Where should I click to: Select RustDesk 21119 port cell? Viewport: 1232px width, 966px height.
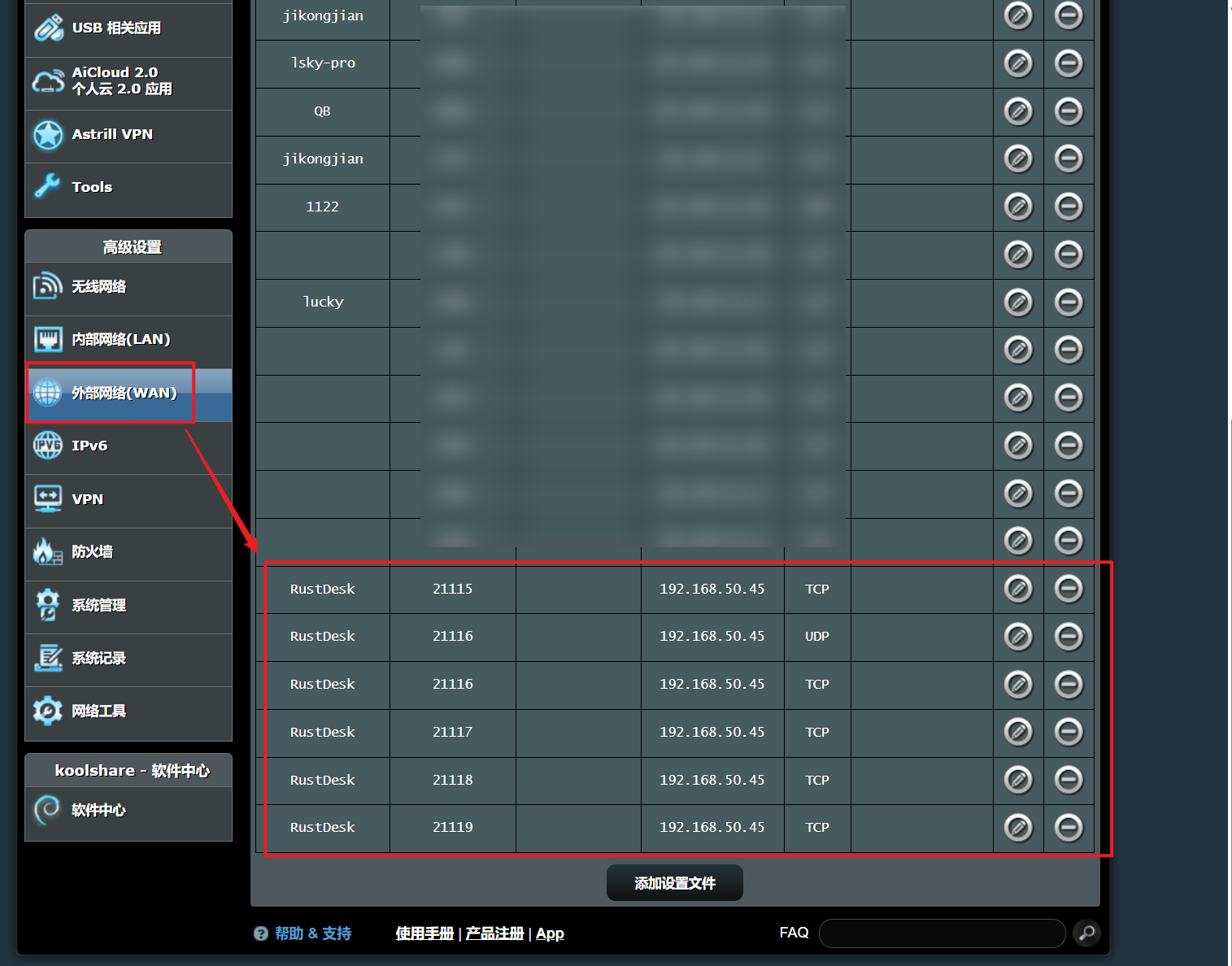[453, 828]
